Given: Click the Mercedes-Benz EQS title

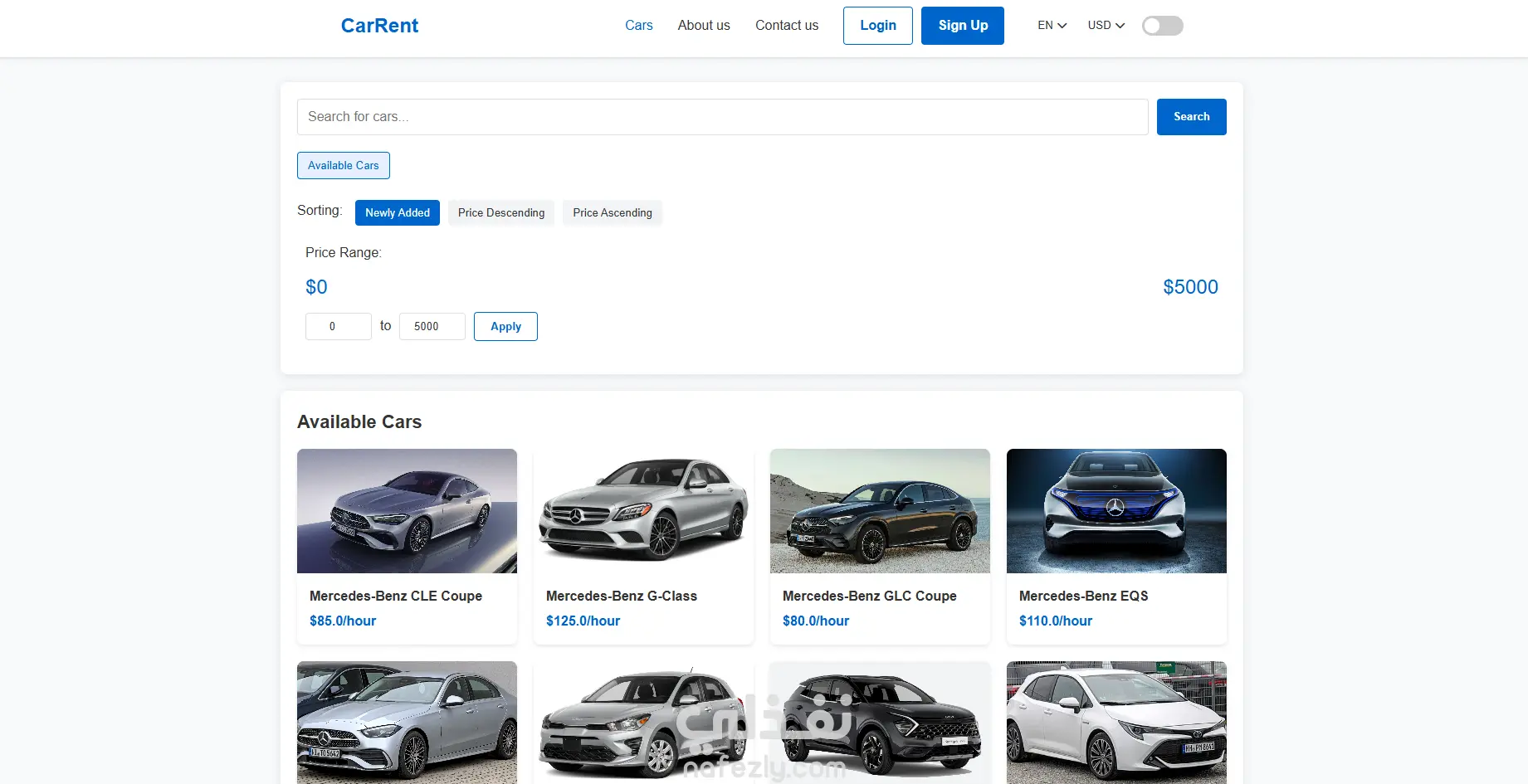Looking at the screenshot, I should (1084, 596).
